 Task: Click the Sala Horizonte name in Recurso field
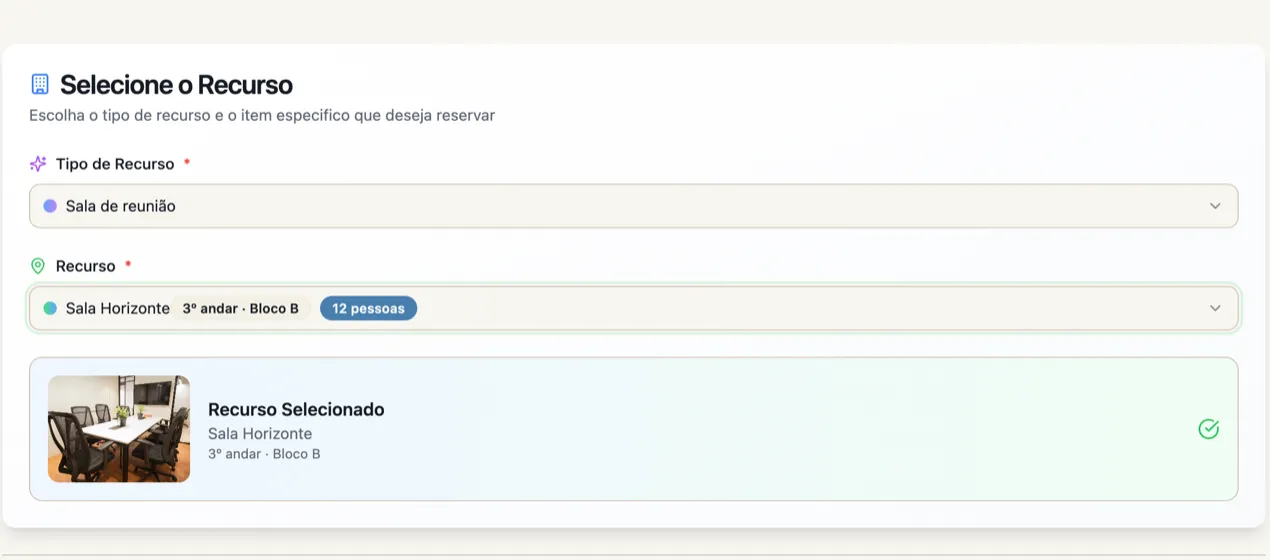118,308
